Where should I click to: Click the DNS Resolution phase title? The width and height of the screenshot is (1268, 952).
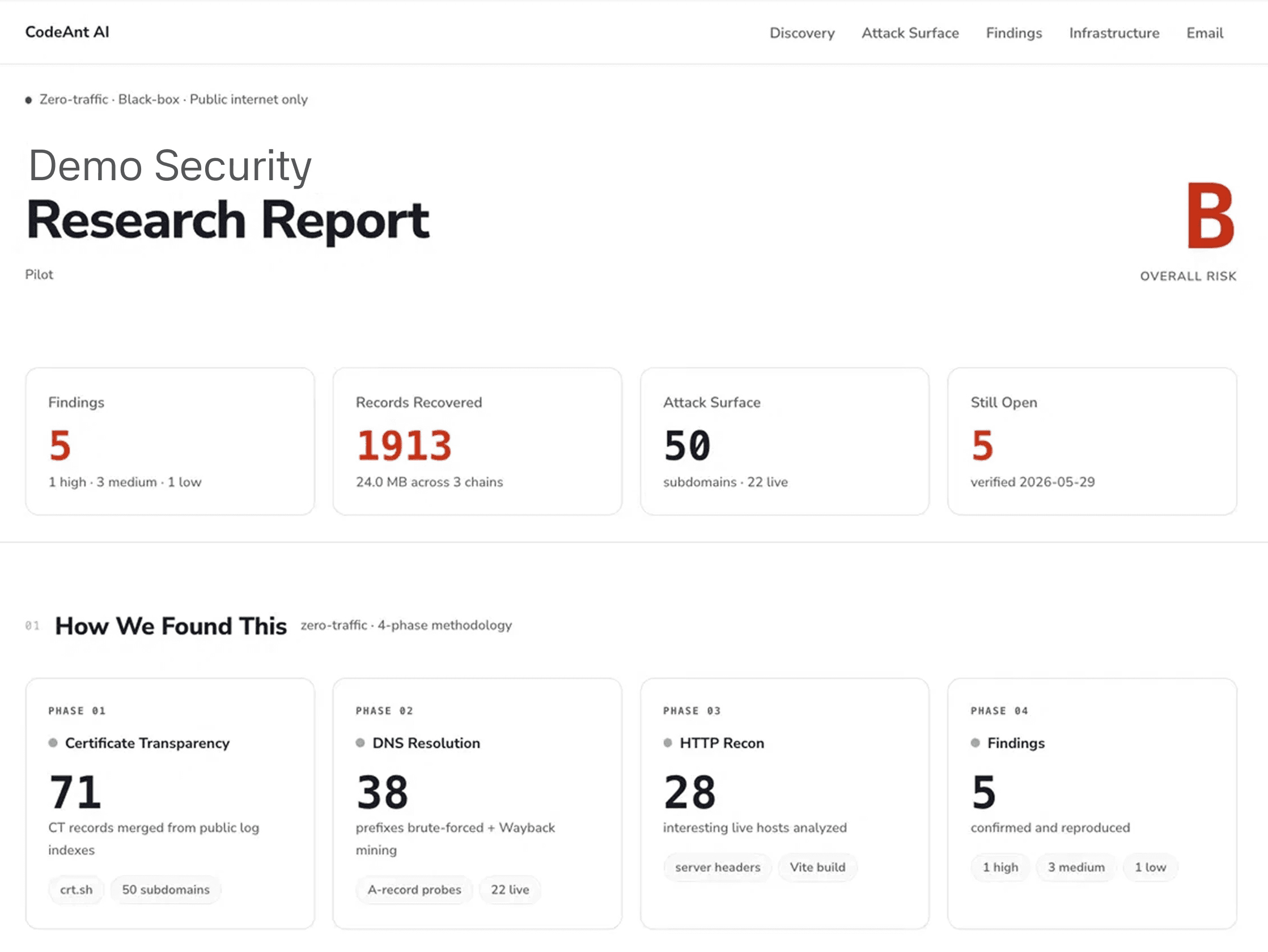click(x=426, y=743)
